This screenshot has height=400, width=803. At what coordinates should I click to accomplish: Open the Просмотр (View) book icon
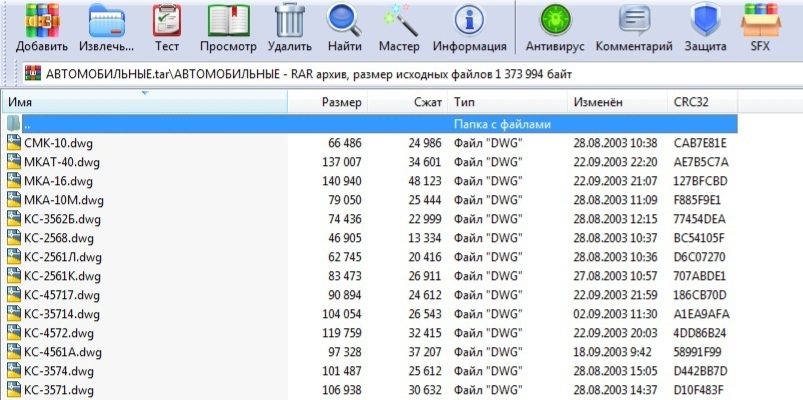coord(228,20)
